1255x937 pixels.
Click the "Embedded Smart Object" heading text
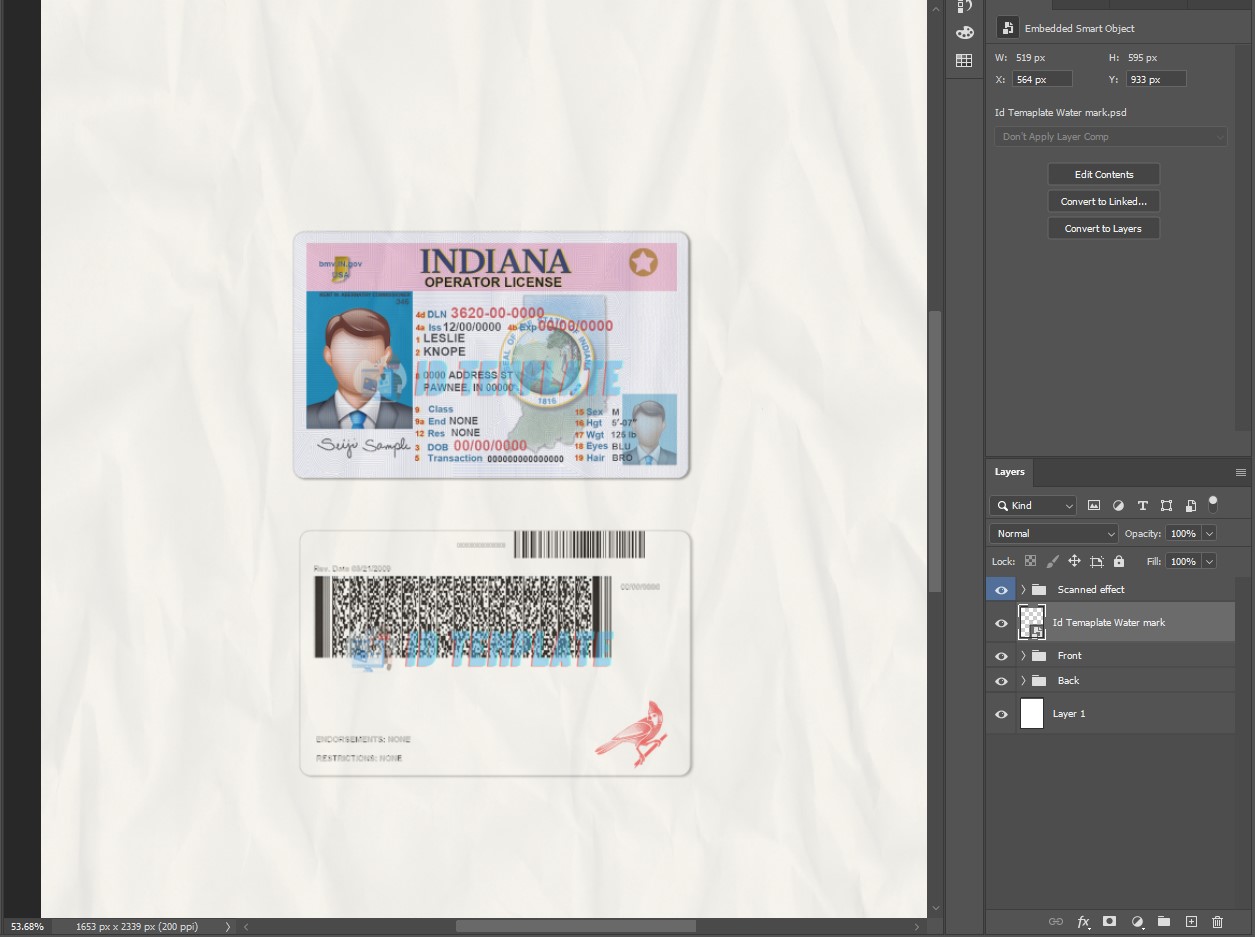tap(1080, 29)
